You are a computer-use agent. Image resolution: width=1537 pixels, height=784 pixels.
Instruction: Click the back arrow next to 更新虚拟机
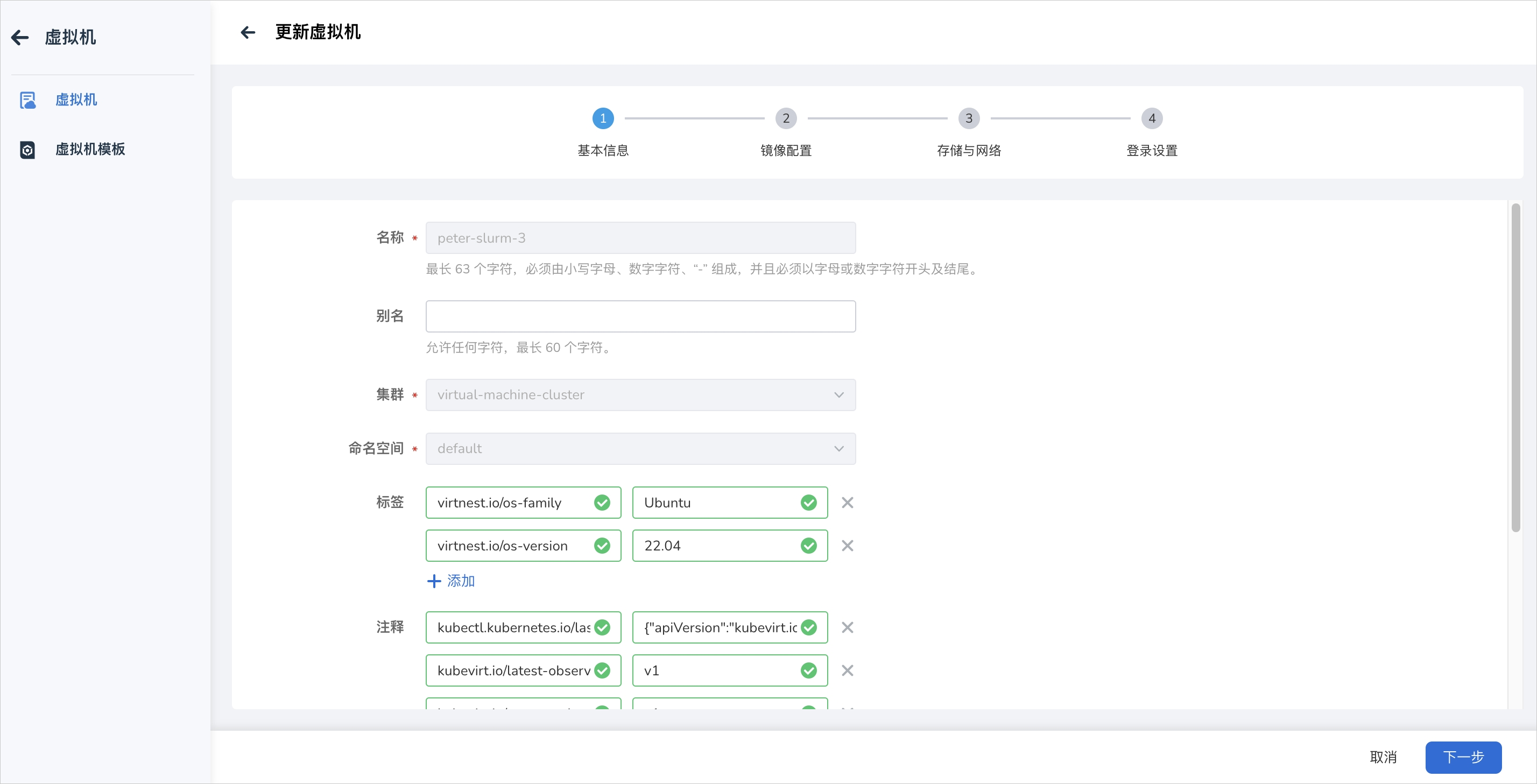248,32
